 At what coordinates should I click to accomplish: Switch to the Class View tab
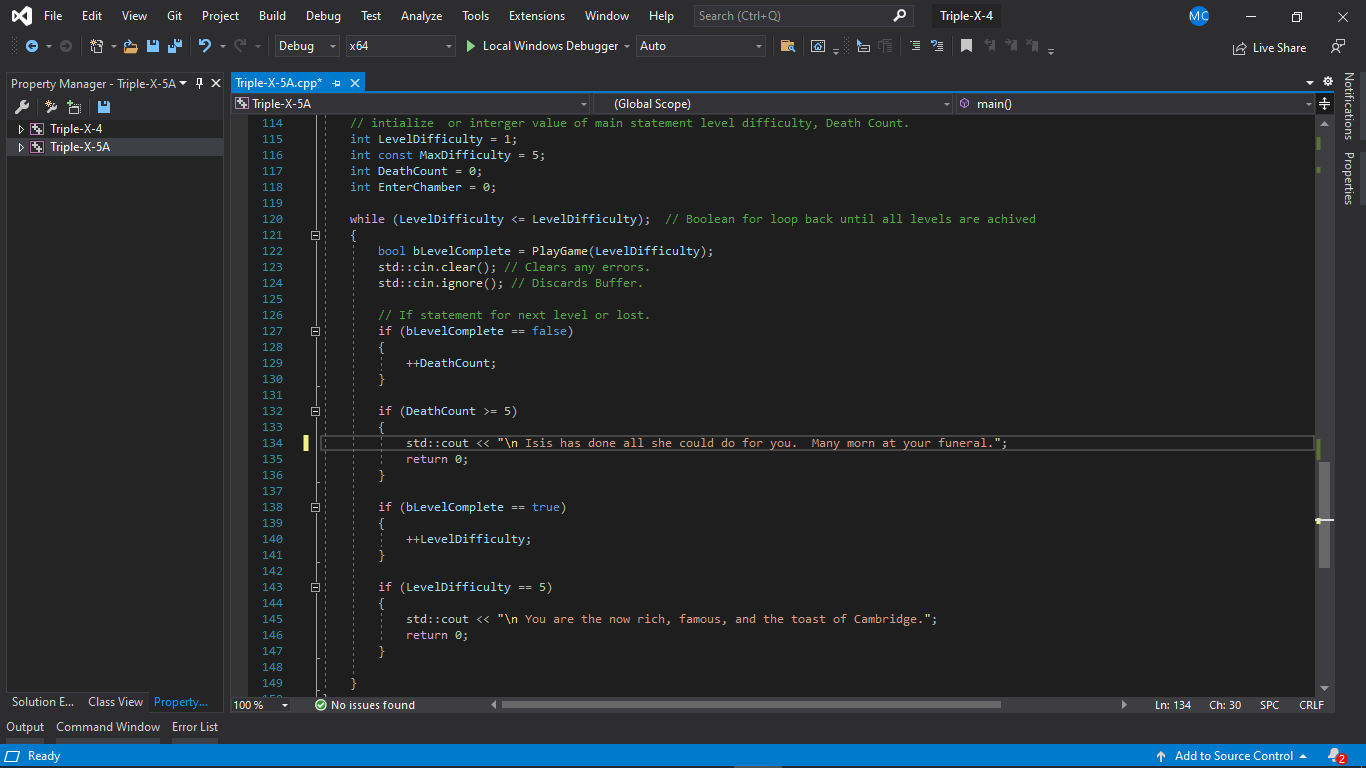tap(115, 702)
